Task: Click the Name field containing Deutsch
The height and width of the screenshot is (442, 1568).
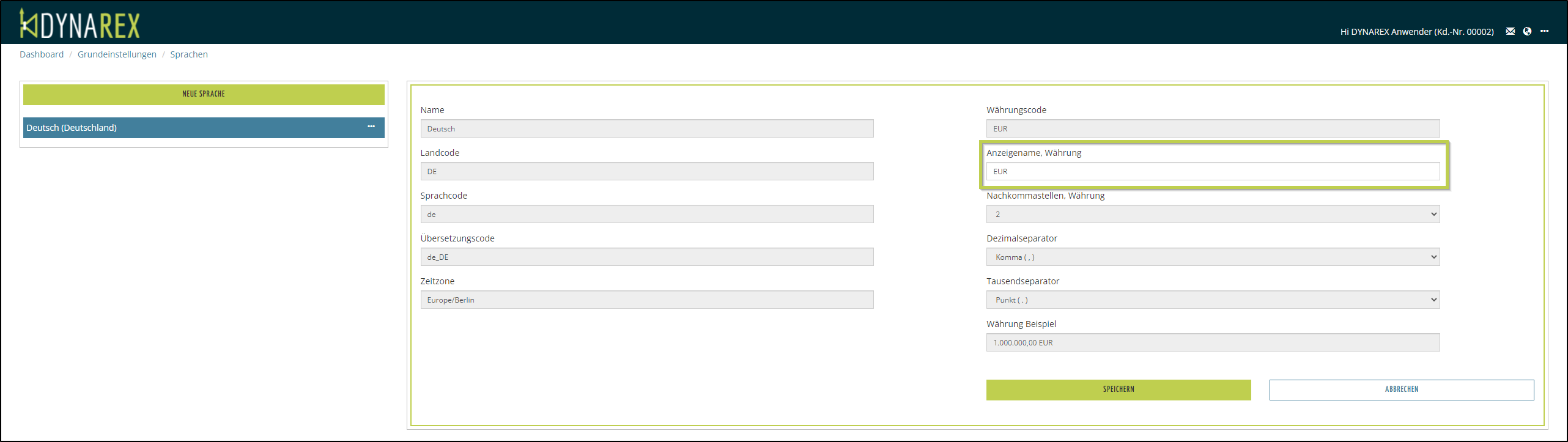Action: pos(646,128)
